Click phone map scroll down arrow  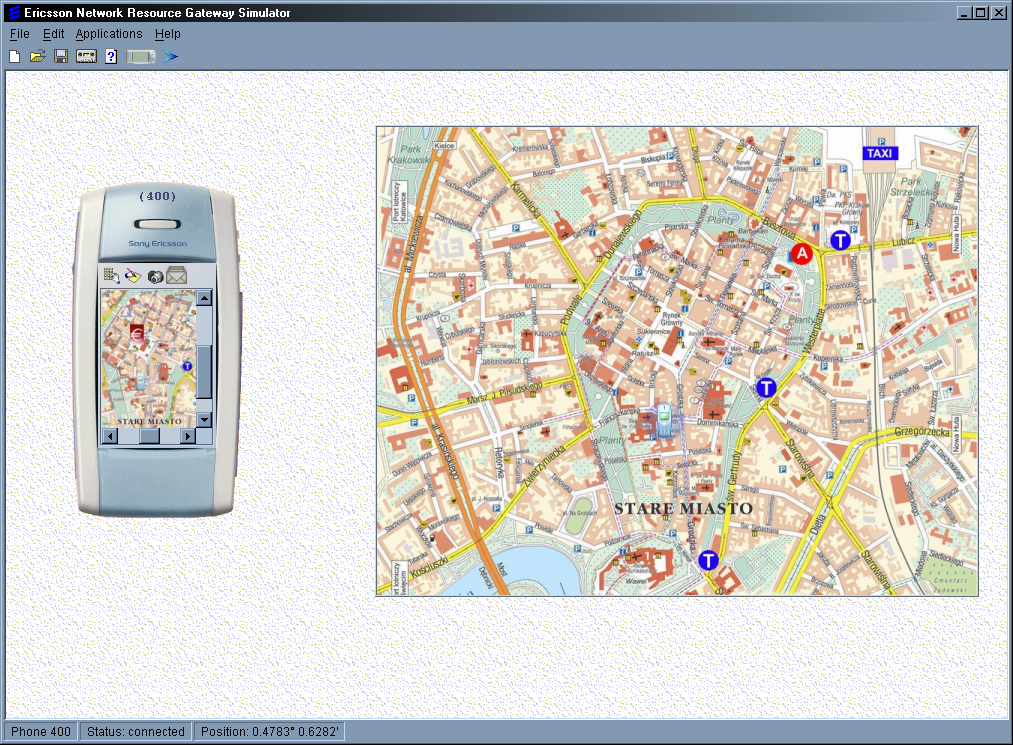(x=204, y=420)
